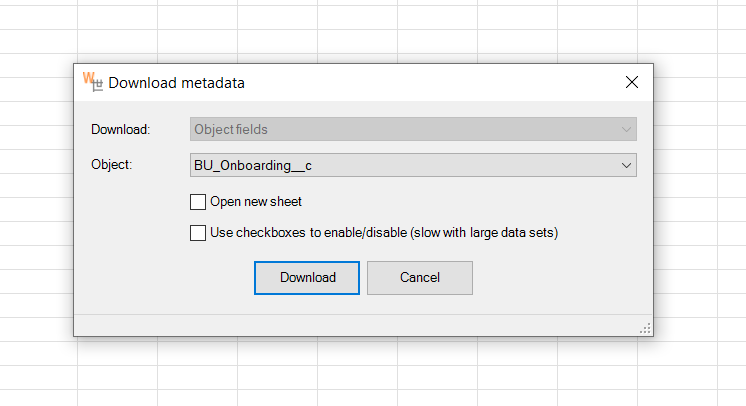This screenshot has width=746, height=406.
Task: Click the resize grip in dialog corner
Action: (645, 328)
